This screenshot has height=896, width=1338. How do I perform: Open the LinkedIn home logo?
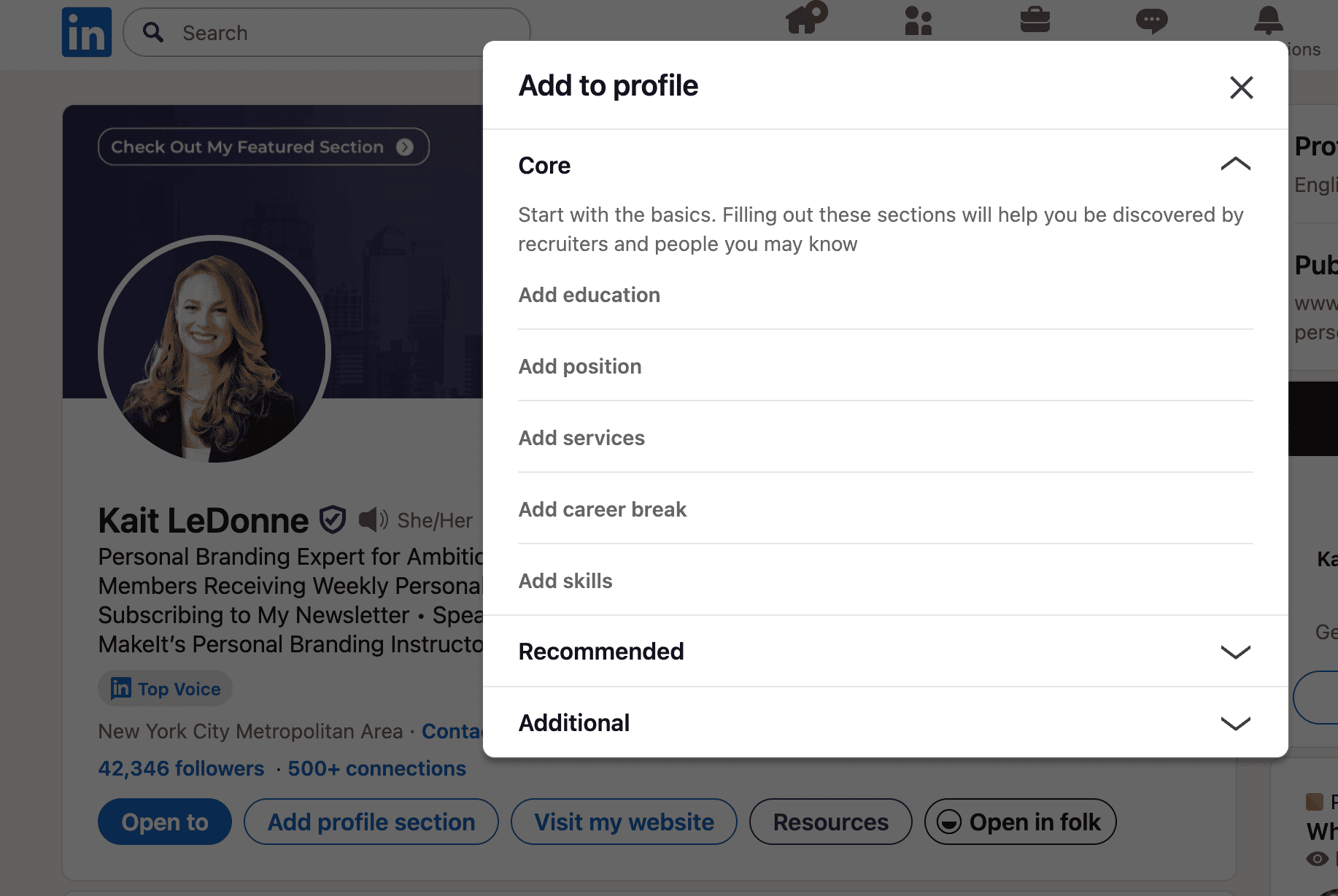click(x=87, y=32)
